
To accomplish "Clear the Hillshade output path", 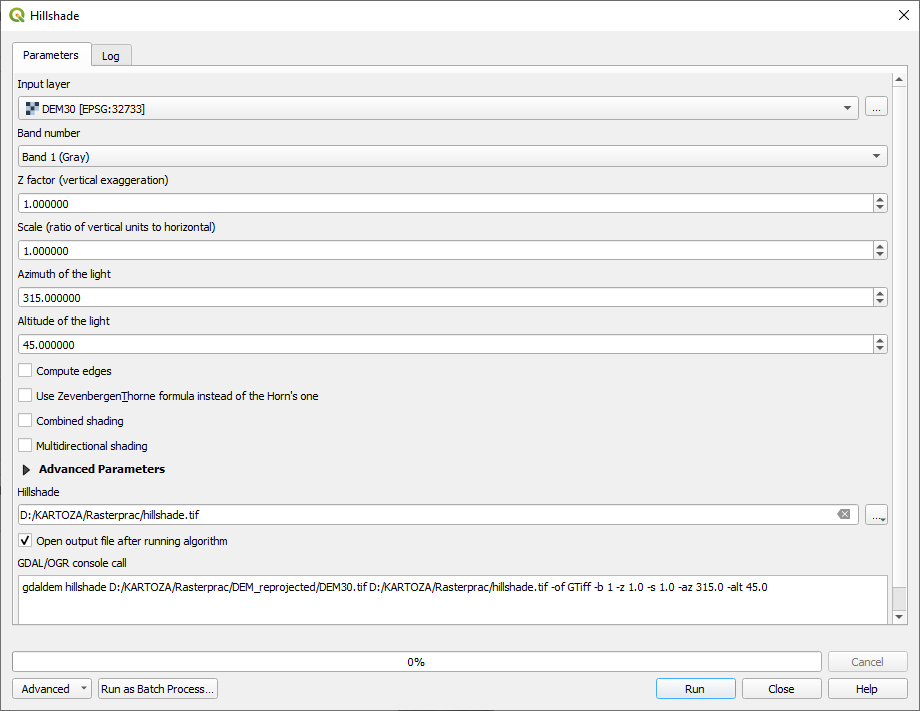I will coord(844,515).
